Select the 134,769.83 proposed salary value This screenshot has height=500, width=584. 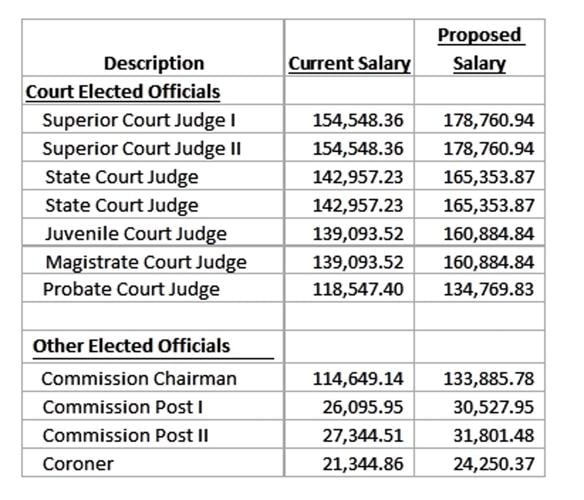tap(489, 289)
